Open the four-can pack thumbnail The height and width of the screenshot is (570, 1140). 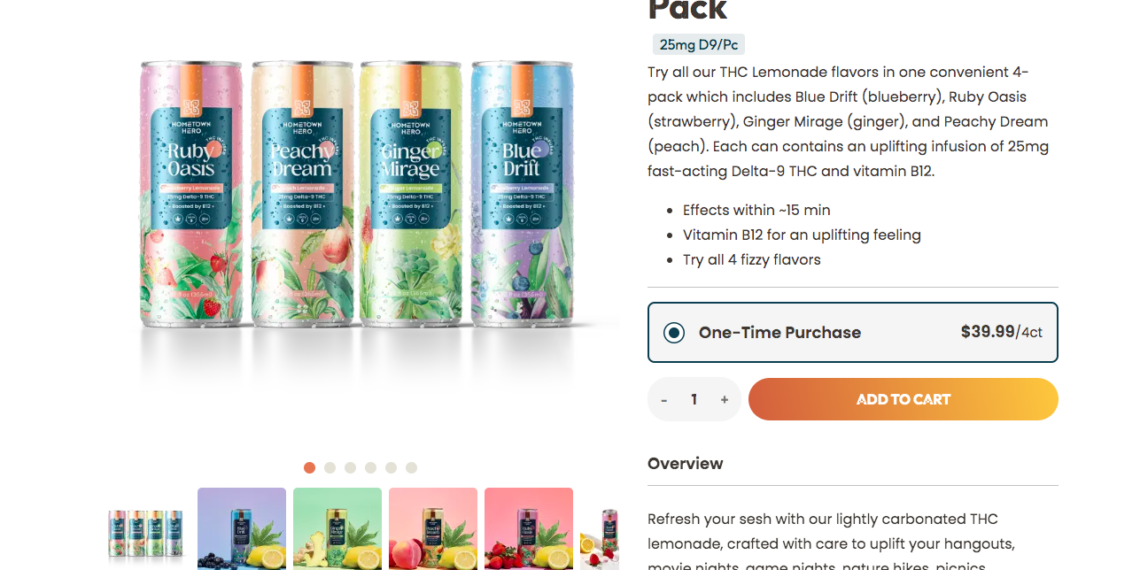[145, 529]
